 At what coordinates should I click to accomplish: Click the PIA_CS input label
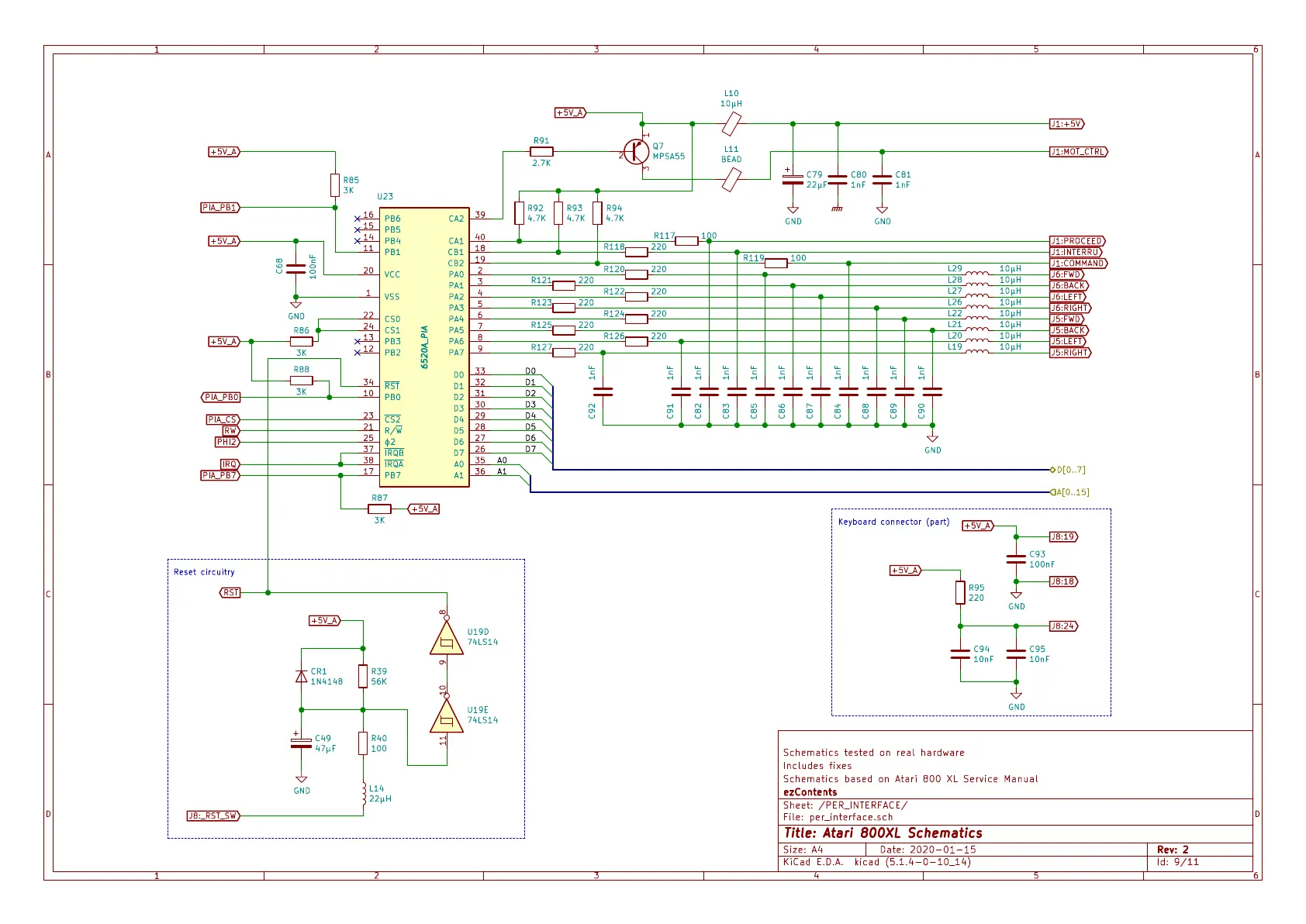(x=223, y=419)
